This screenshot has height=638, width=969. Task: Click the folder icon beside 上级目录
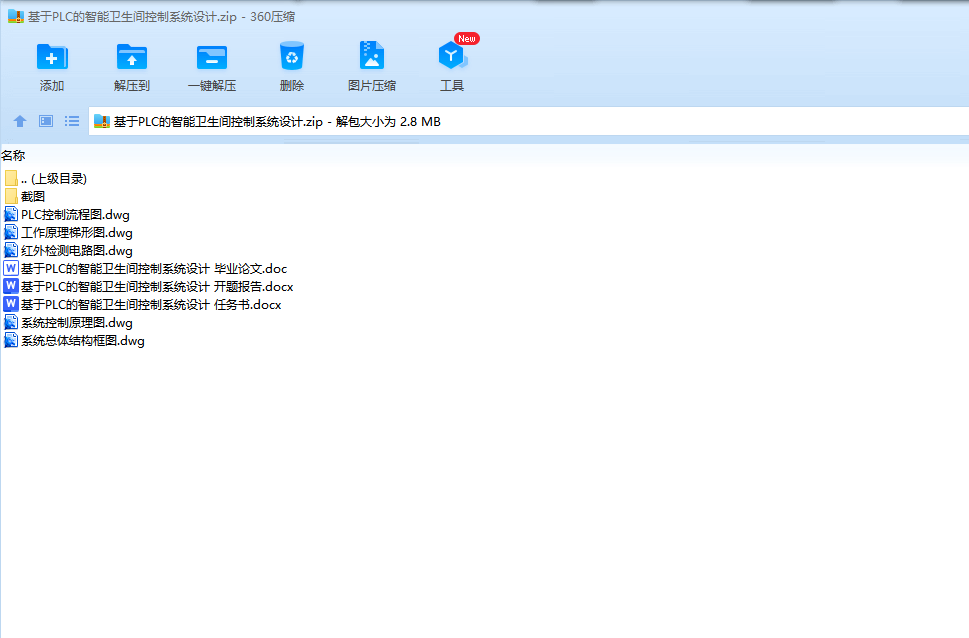11,179
